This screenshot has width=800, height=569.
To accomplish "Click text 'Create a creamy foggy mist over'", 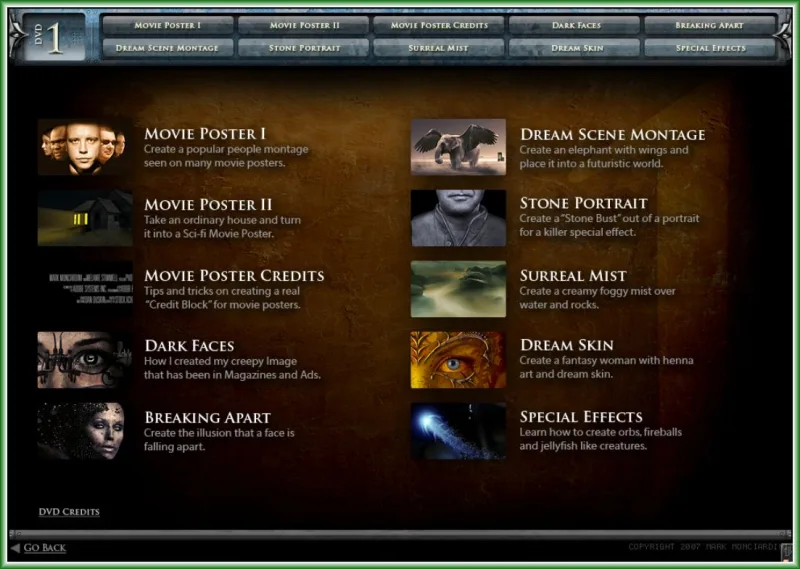I will click(597, 291).
